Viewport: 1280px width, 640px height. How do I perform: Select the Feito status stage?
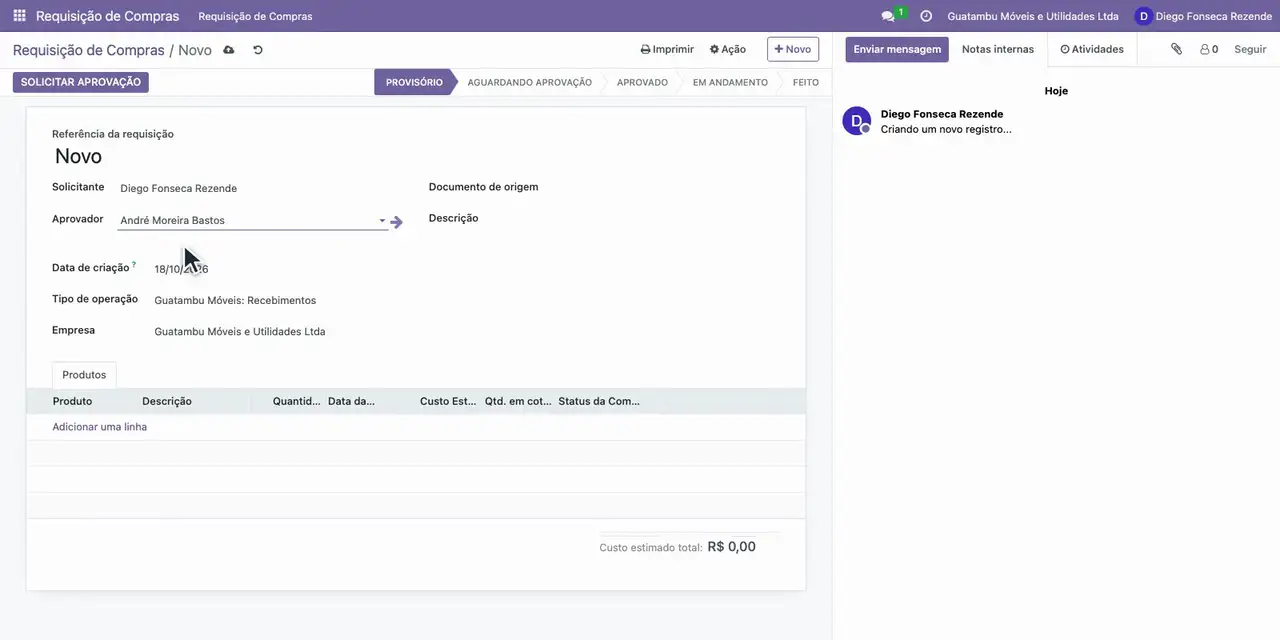(x=806, y=82)
